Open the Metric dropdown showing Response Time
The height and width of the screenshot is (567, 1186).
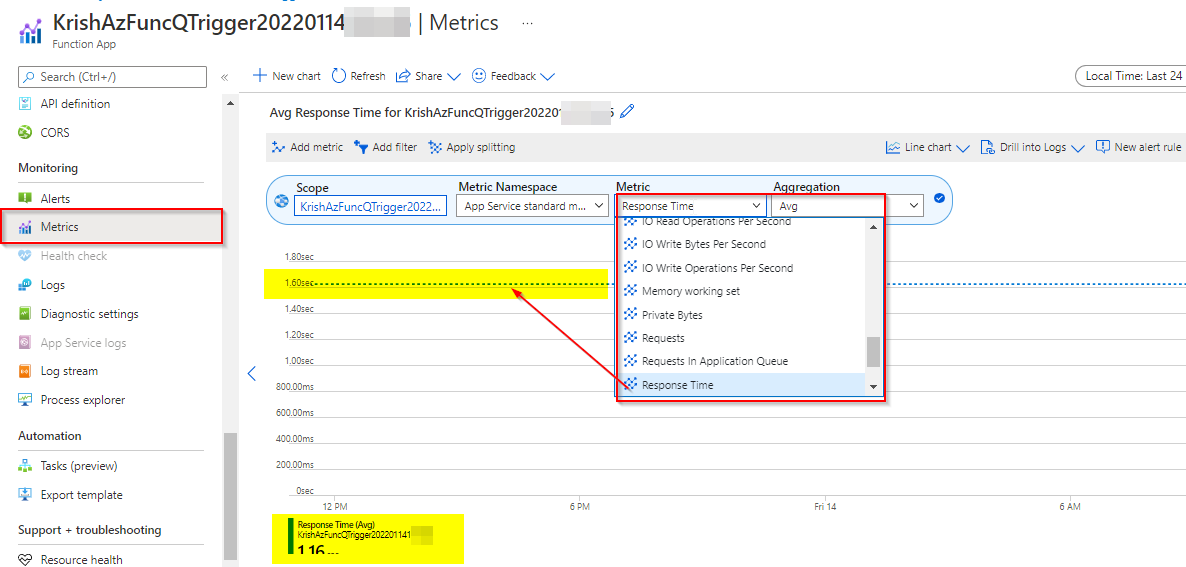(691, 206)
